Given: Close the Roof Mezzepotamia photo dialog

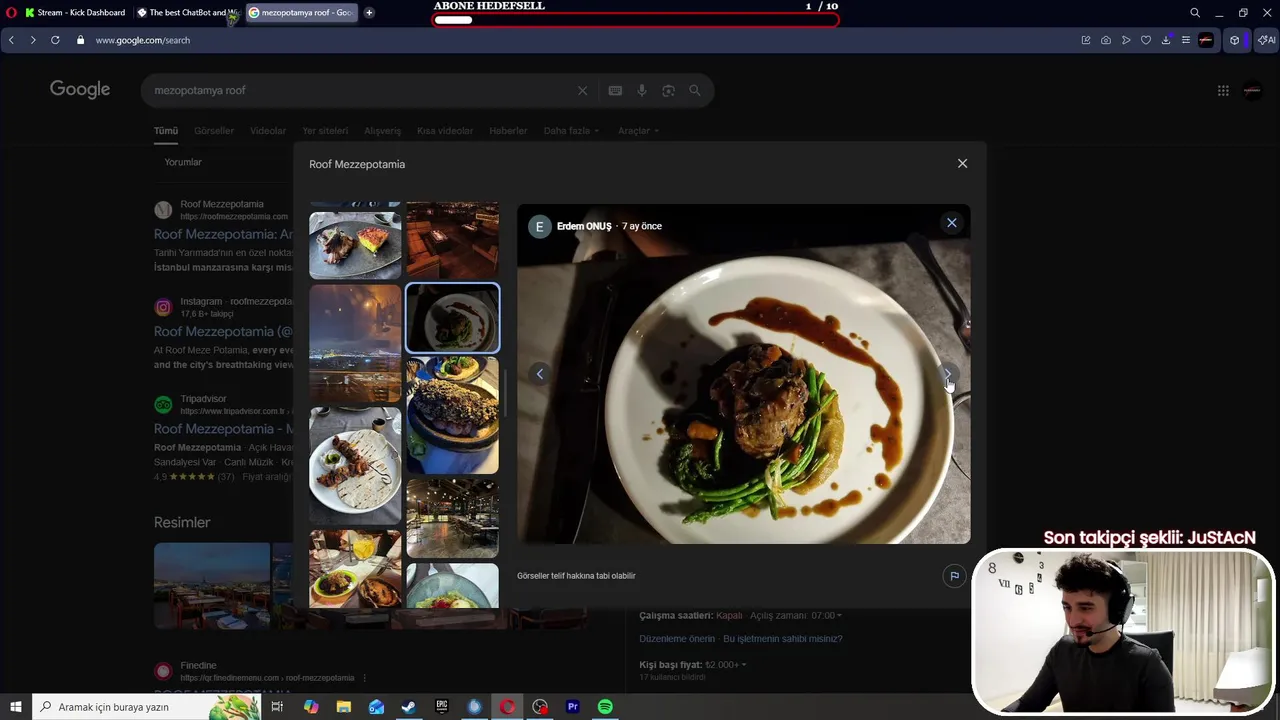Looking at the screenshot, I should (x=962, y=163).
